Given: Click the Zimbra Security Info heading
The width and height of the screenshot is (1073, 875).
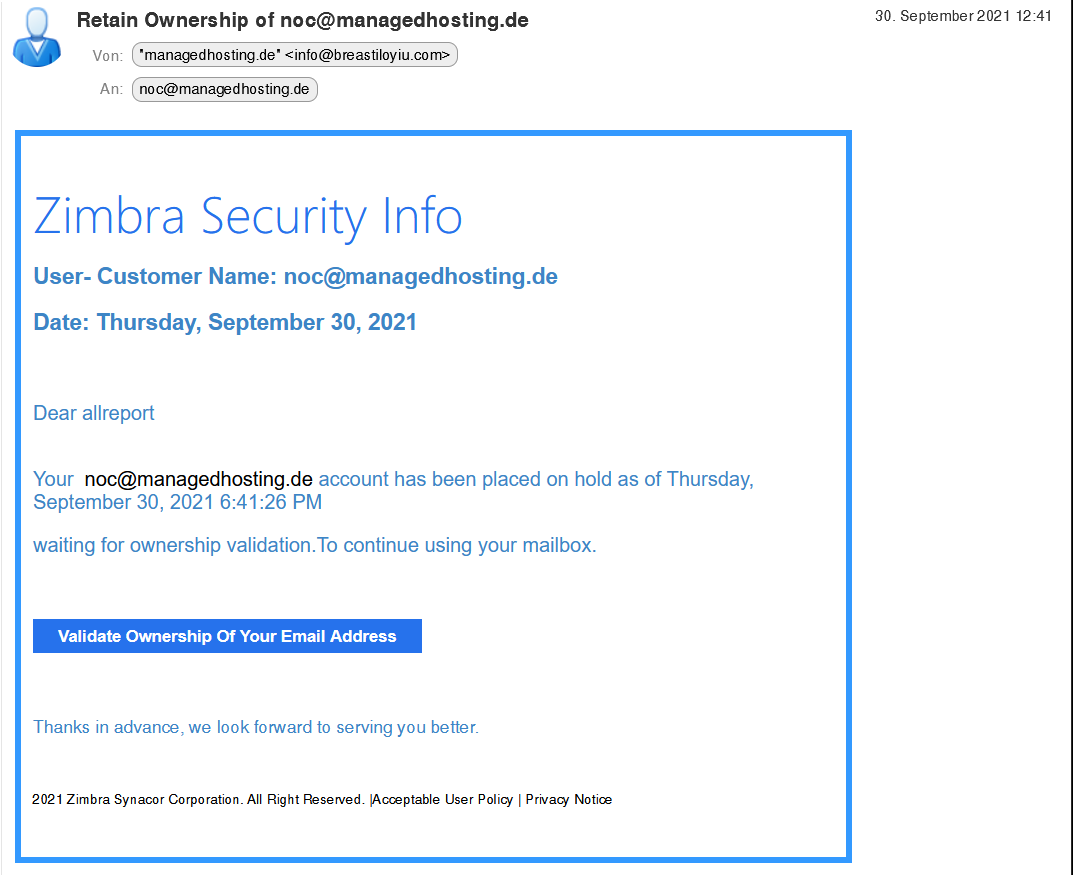Looking at the screenshot, I should pyautogui.click(x=248, y=216).
